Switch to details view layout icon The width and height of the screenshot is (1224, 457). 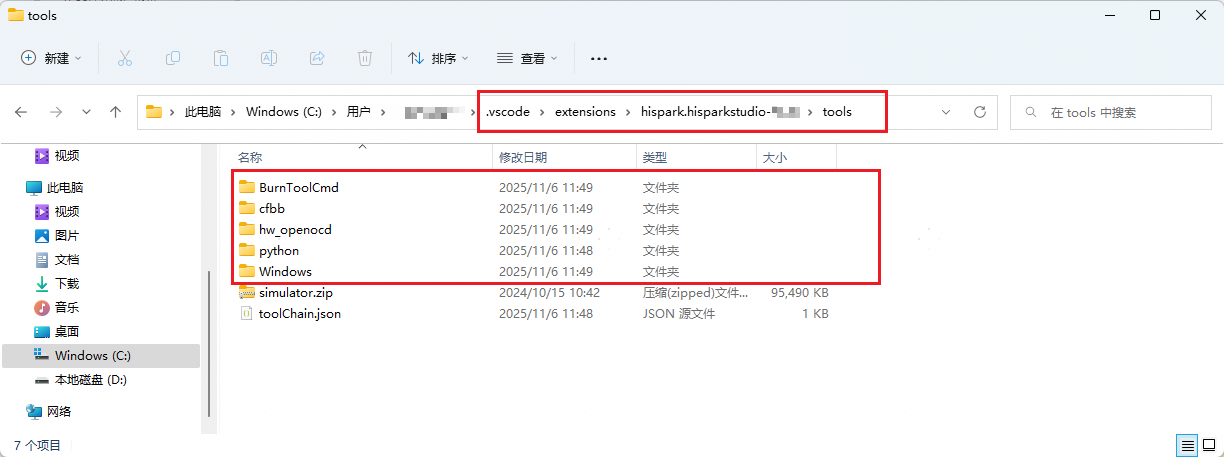[1186, 445]
